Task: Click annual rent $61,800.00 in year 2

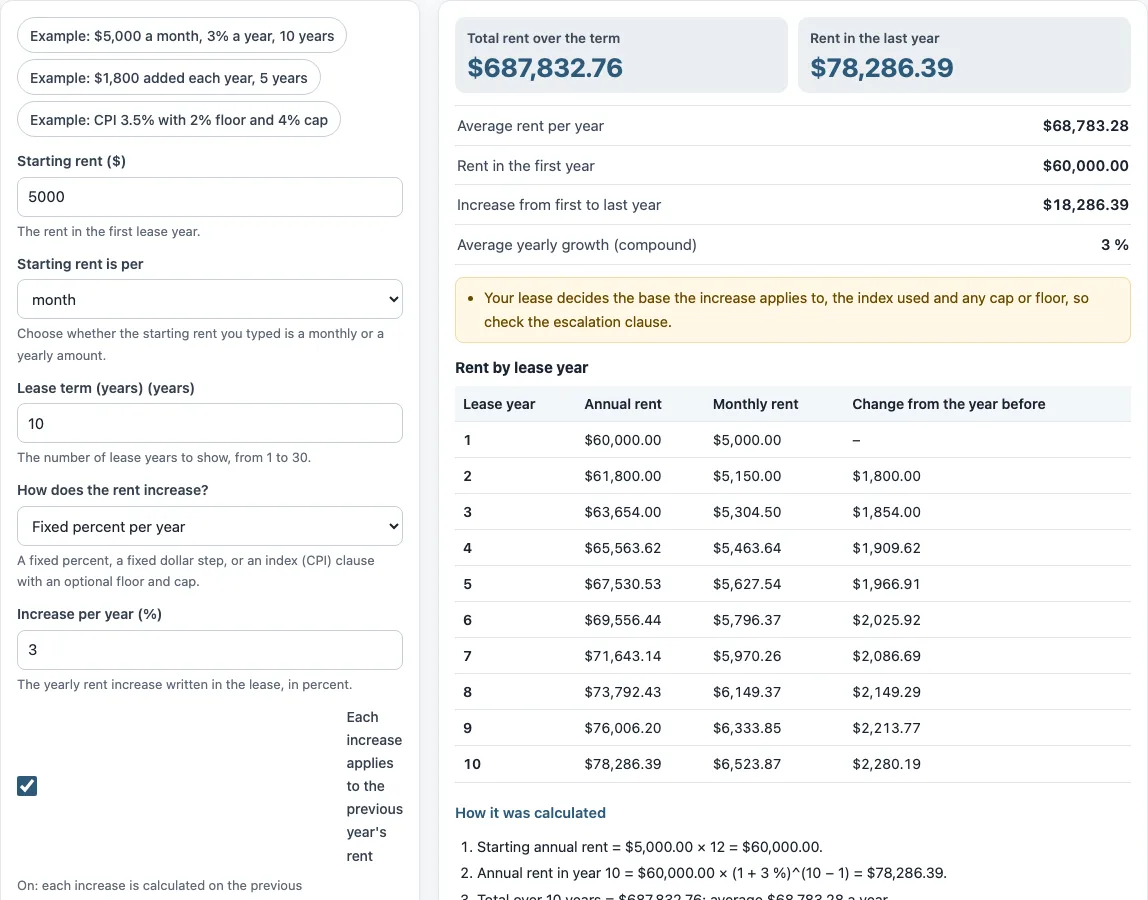Action: (623, 476)
